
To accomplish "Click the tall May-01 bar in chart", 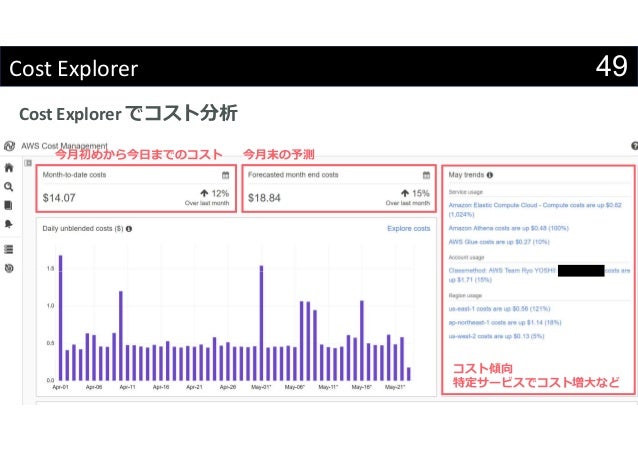I will pos(261,323).
